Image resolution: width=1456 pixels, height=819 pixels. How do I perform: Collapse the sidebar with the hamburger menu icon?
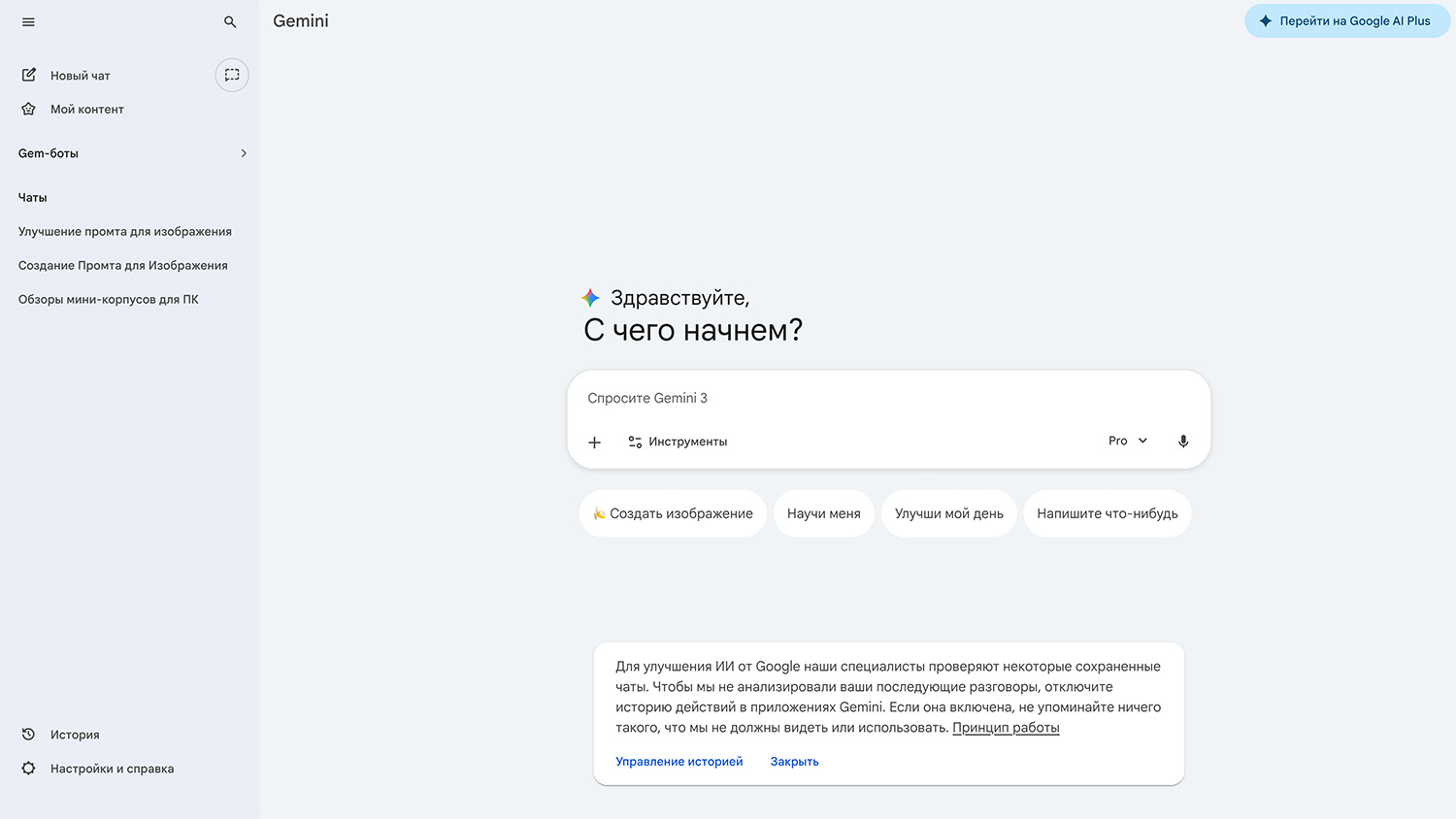[x=28, y=21]
